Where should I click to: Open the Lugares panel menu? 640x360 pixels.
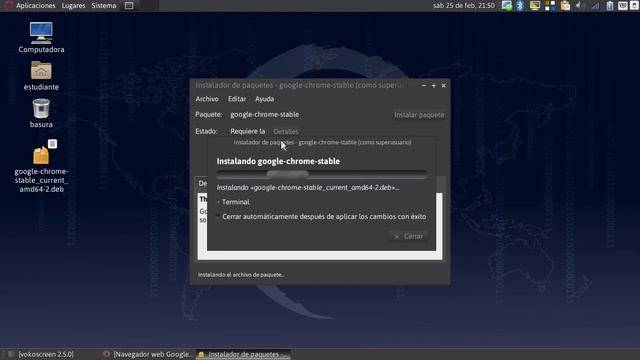click(x=73, y=6)
